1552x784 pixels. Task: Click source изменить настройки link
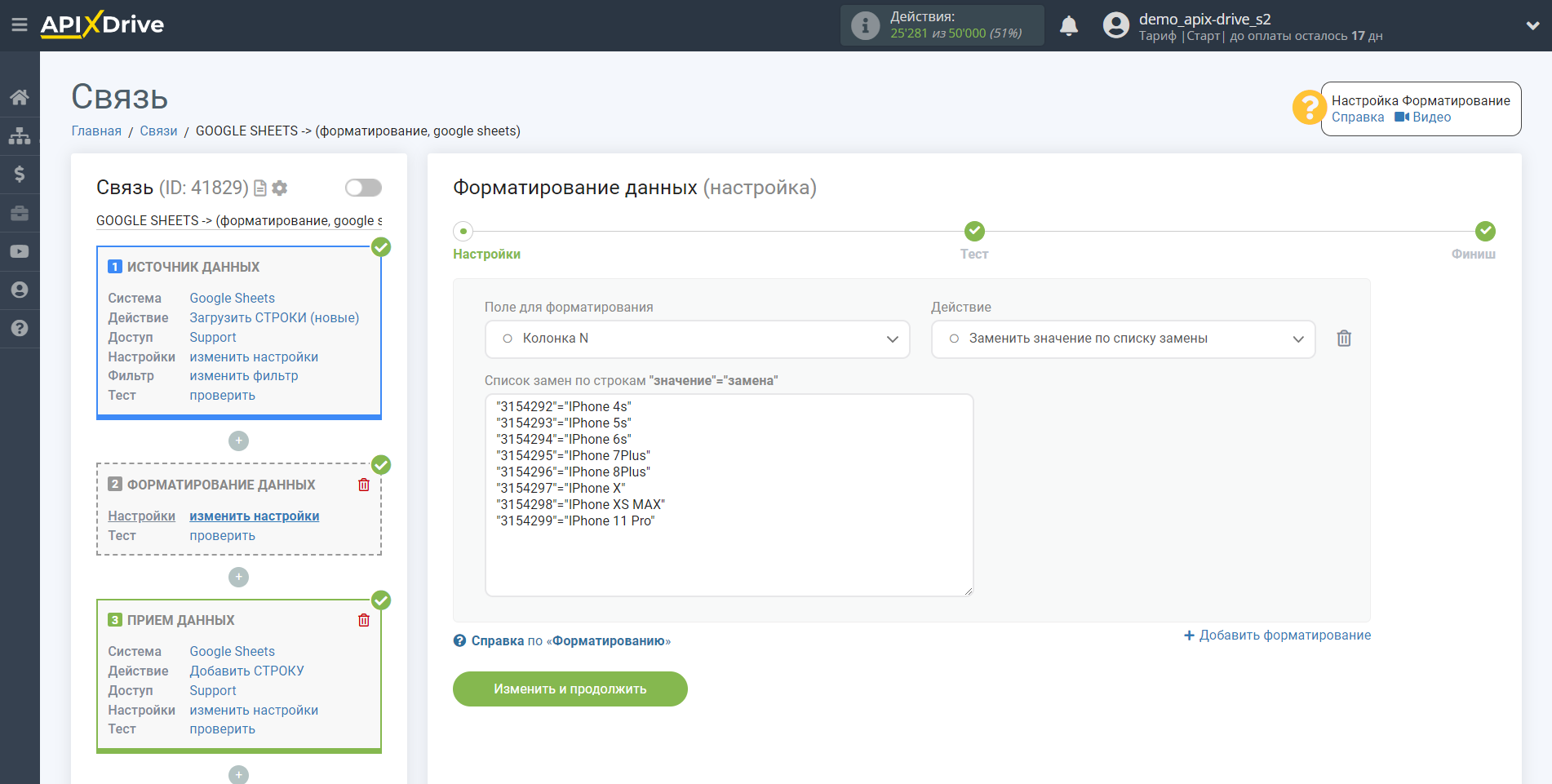[254, 357]
